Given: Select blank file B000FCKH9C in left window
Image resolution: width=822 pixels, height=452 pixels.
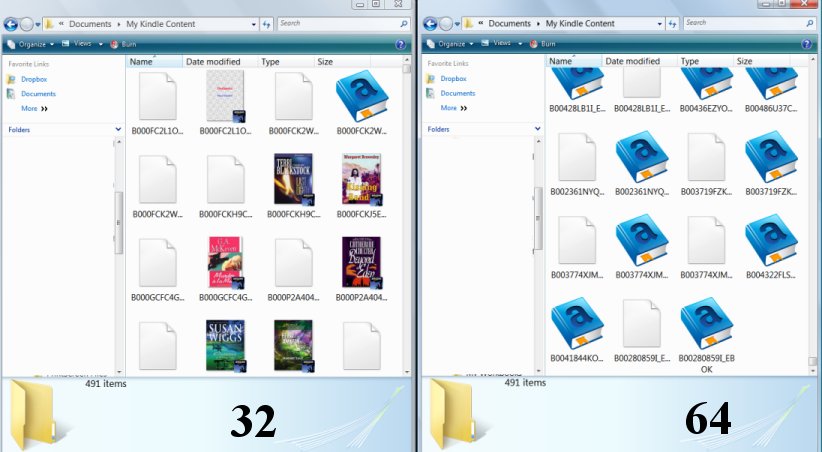Looking at the screenshot, I should point(225,179).
